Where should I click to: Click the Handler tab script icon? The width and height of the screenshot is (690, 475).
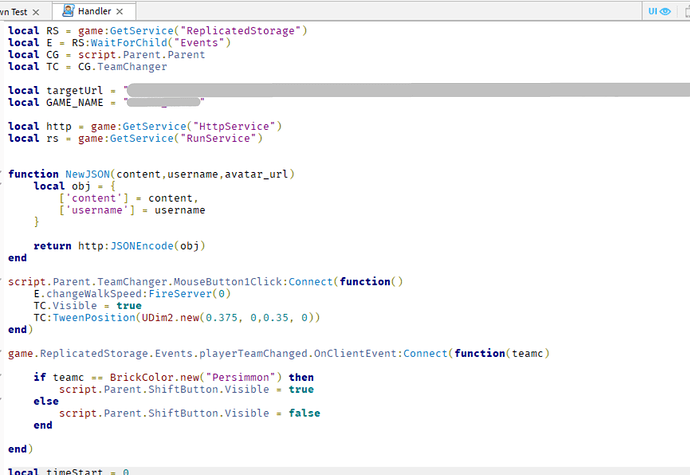(x=68, y=11)
